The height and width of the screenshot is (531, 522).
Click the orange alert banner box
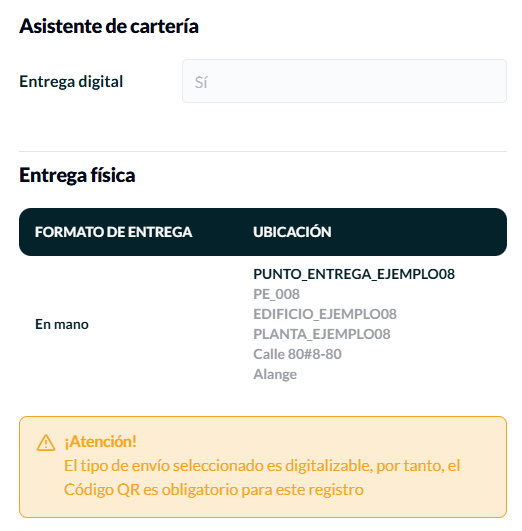click(263, 467)
